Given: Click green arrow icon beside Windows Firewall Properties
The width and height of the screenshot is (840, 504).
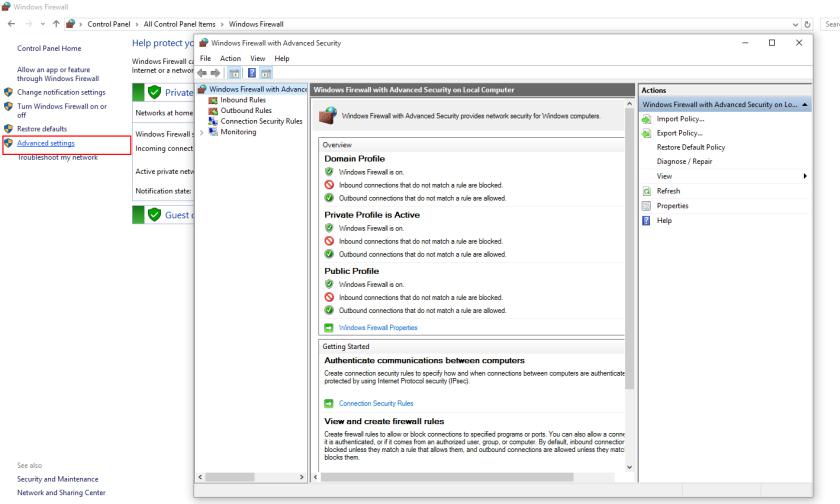Looking at the screenshot, I should [329, 328].
